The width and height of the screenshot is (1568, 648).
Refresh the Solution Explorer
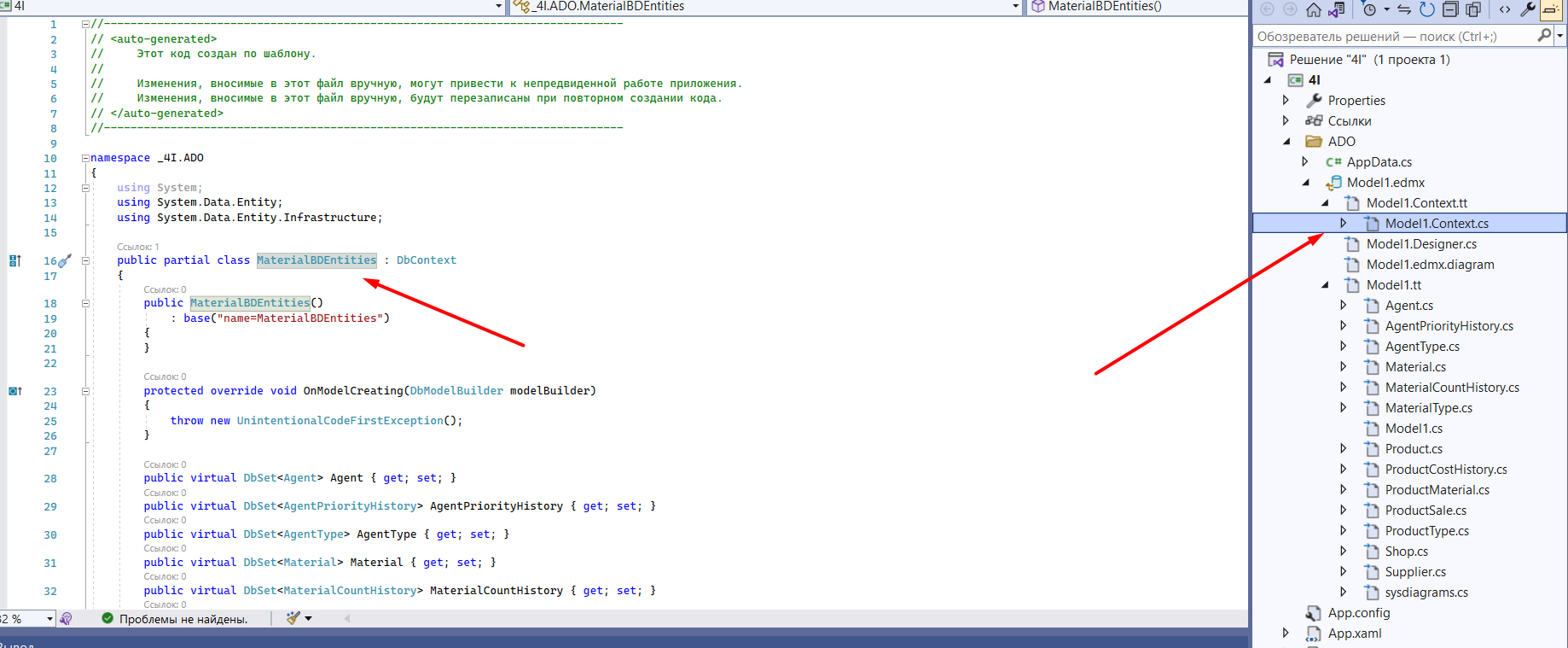[x=1427, y=9]
